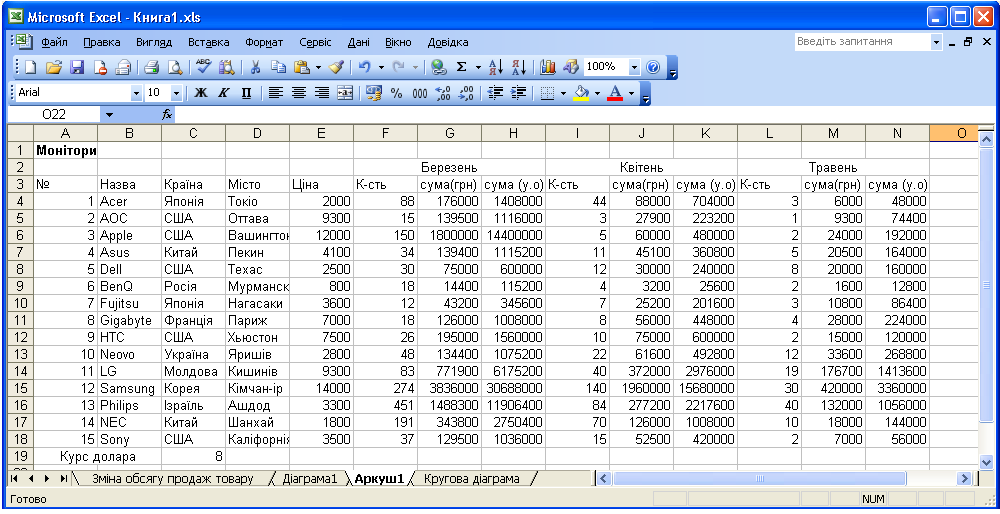Open the Файл menu
The image size is (1000, 514).
click(54, 42)
